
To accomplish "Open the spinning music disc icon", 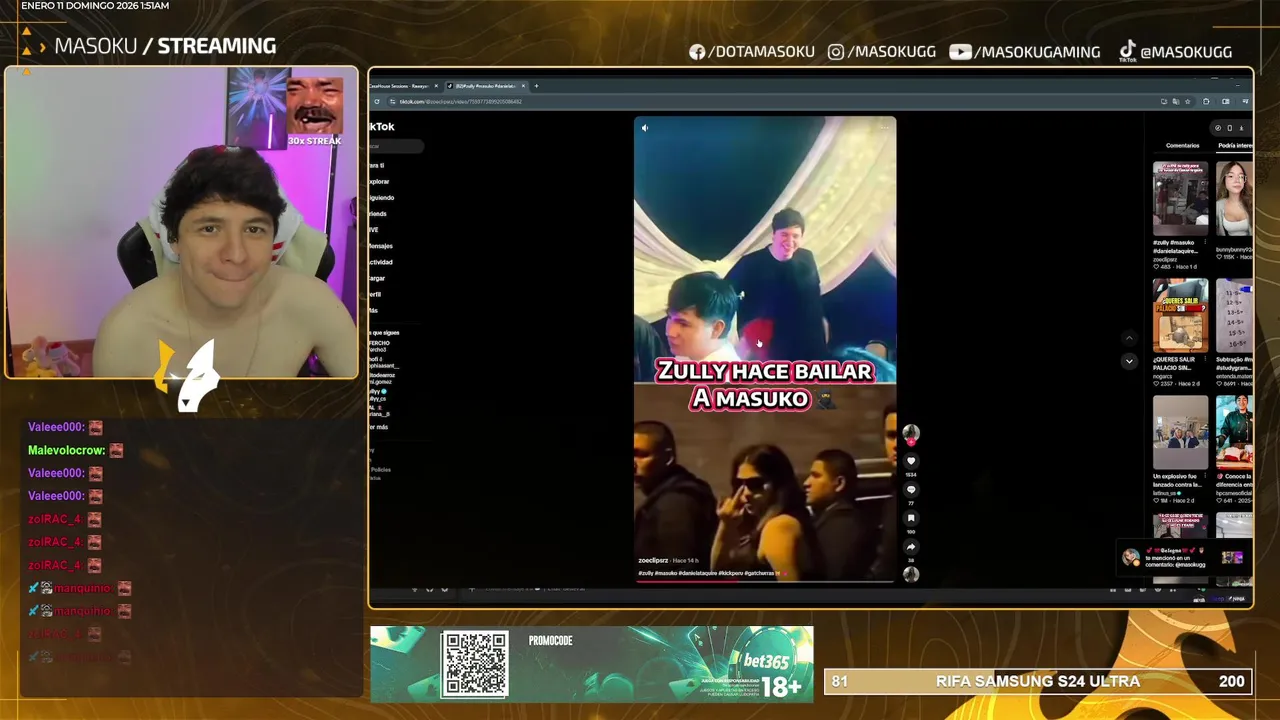I will click(911, 574).
